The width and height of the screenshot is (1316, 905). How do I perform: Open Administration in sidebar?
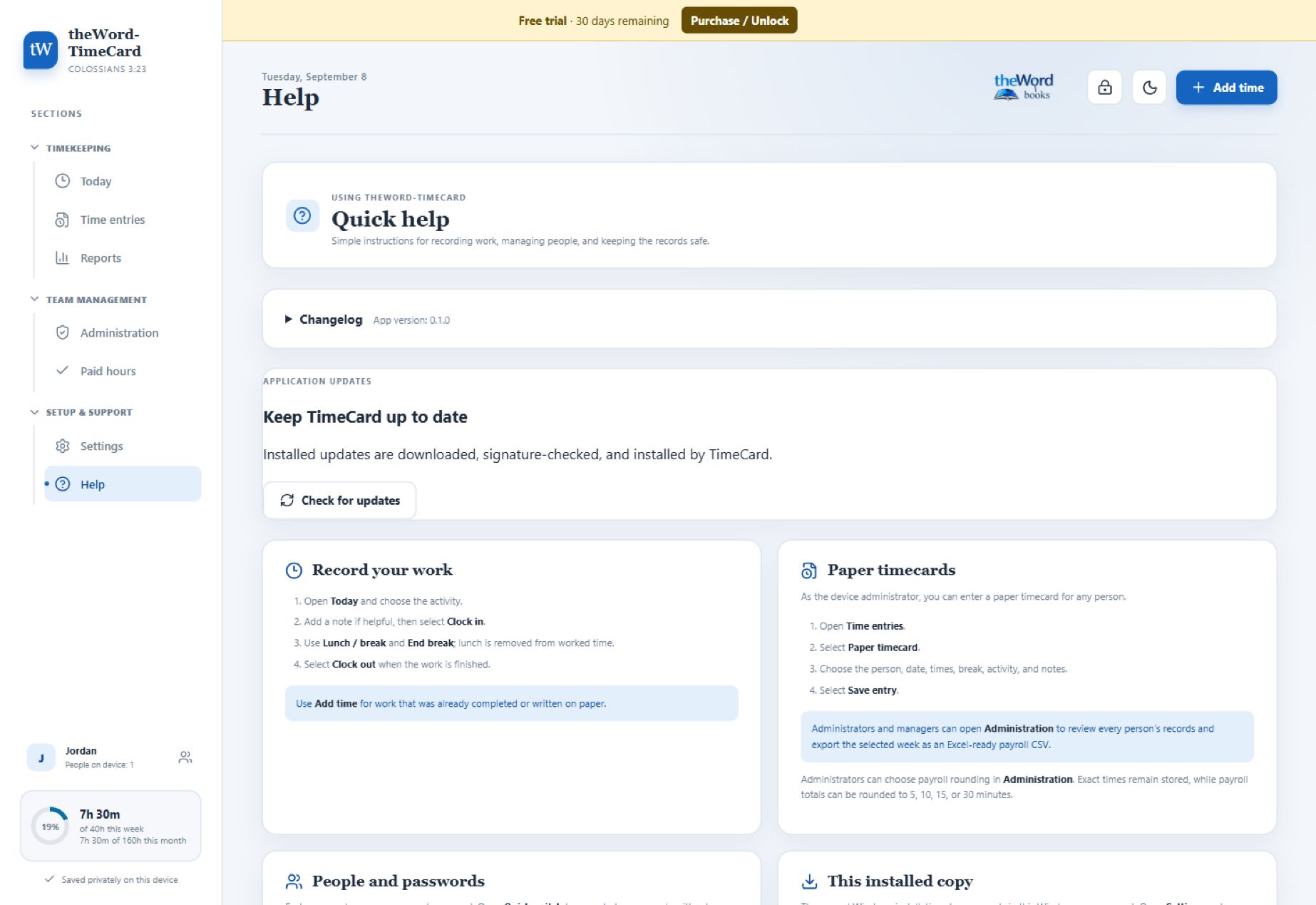(123, 332)
